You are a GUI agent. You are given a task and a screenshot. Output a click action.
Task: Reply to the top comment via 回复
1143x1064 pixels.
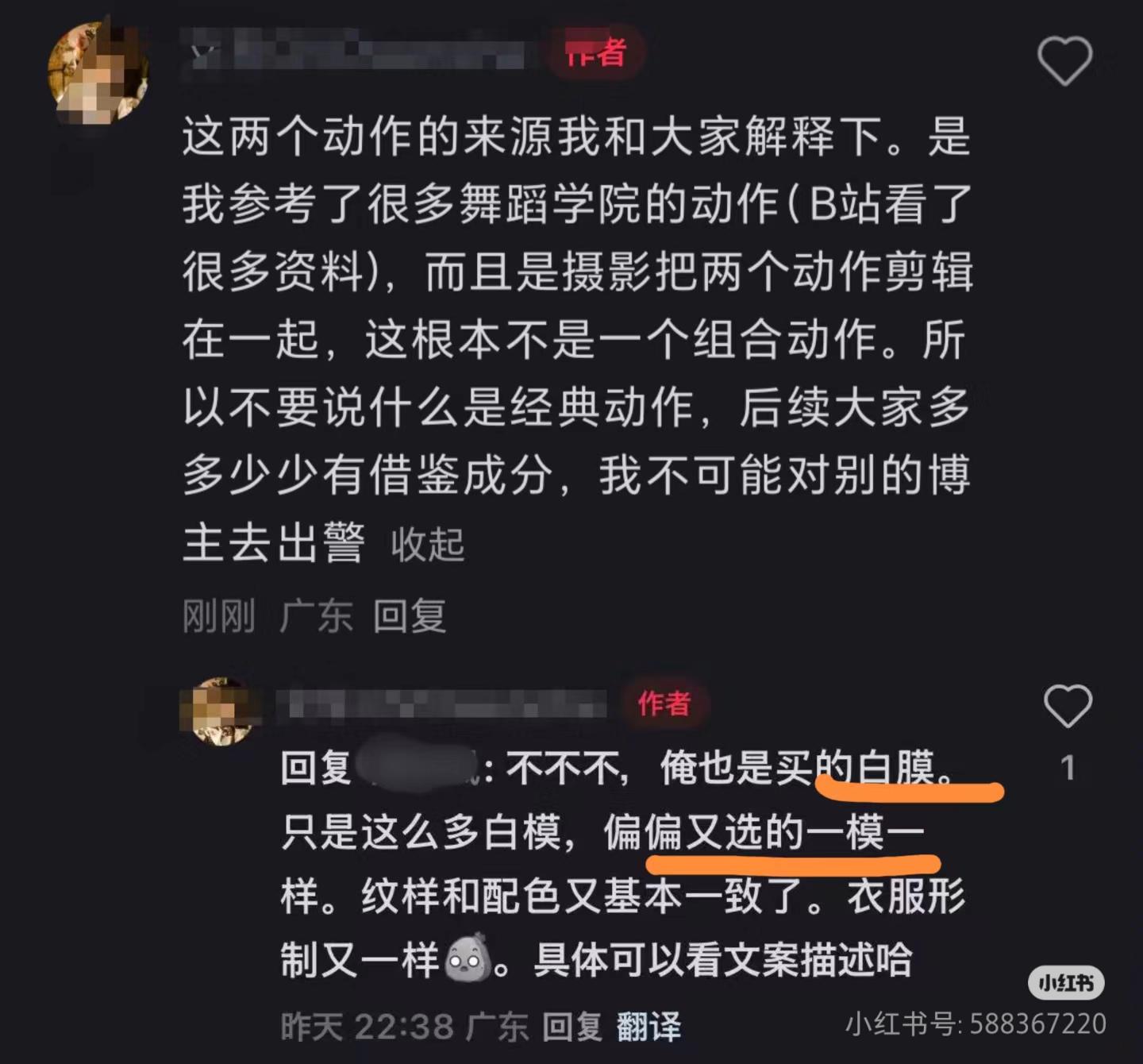[410, 616]
